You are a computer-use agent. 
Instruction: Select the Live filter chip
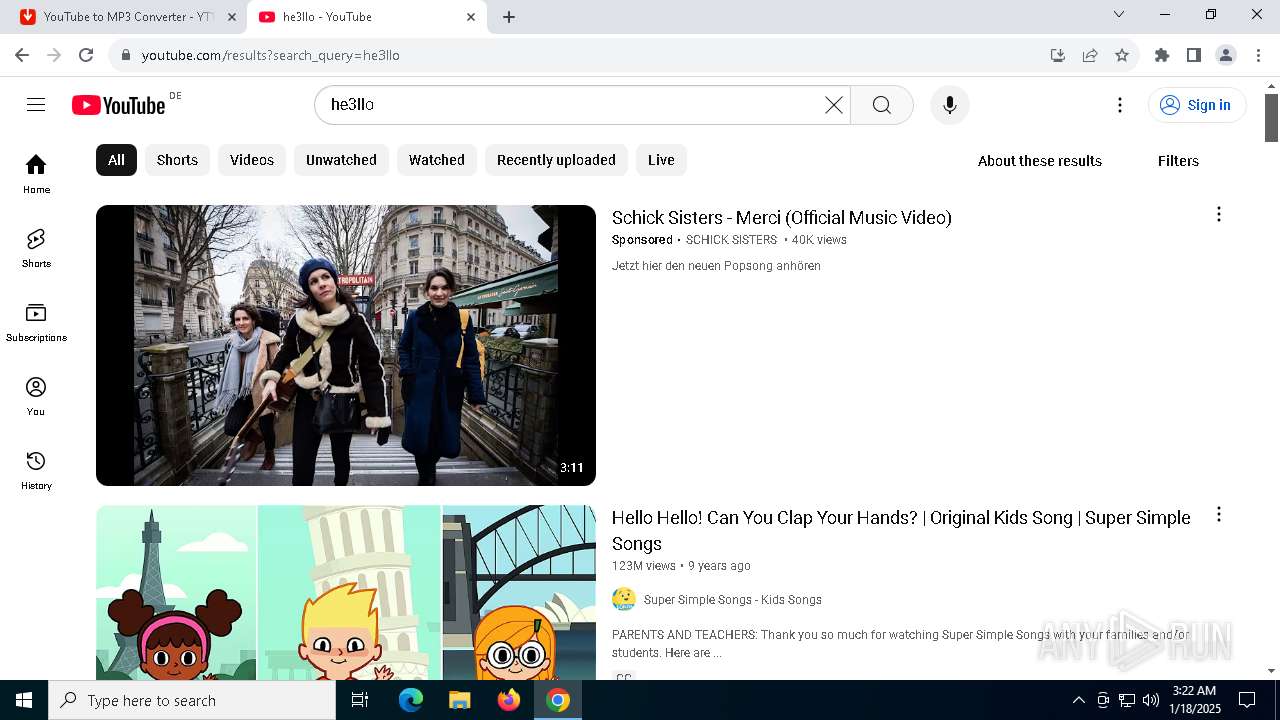click(x=661, y=160)
